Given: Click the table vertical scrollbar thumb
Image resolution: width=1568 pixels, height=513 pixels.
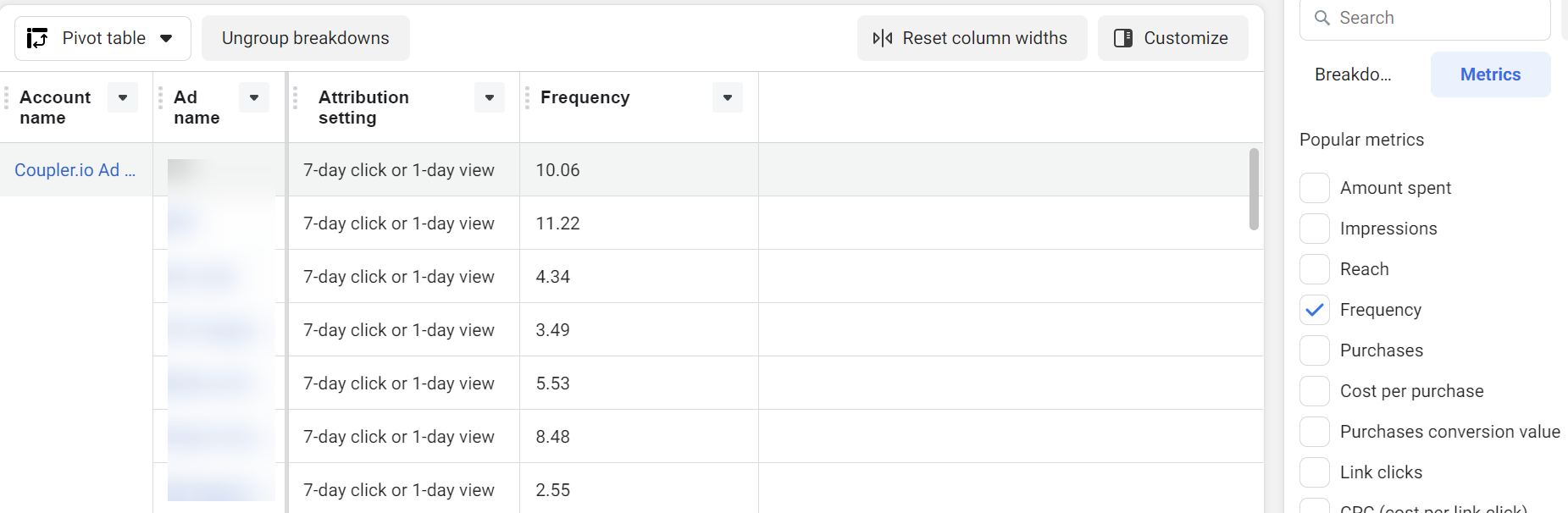Looking at the screenshot, I should click(1254, 189).
